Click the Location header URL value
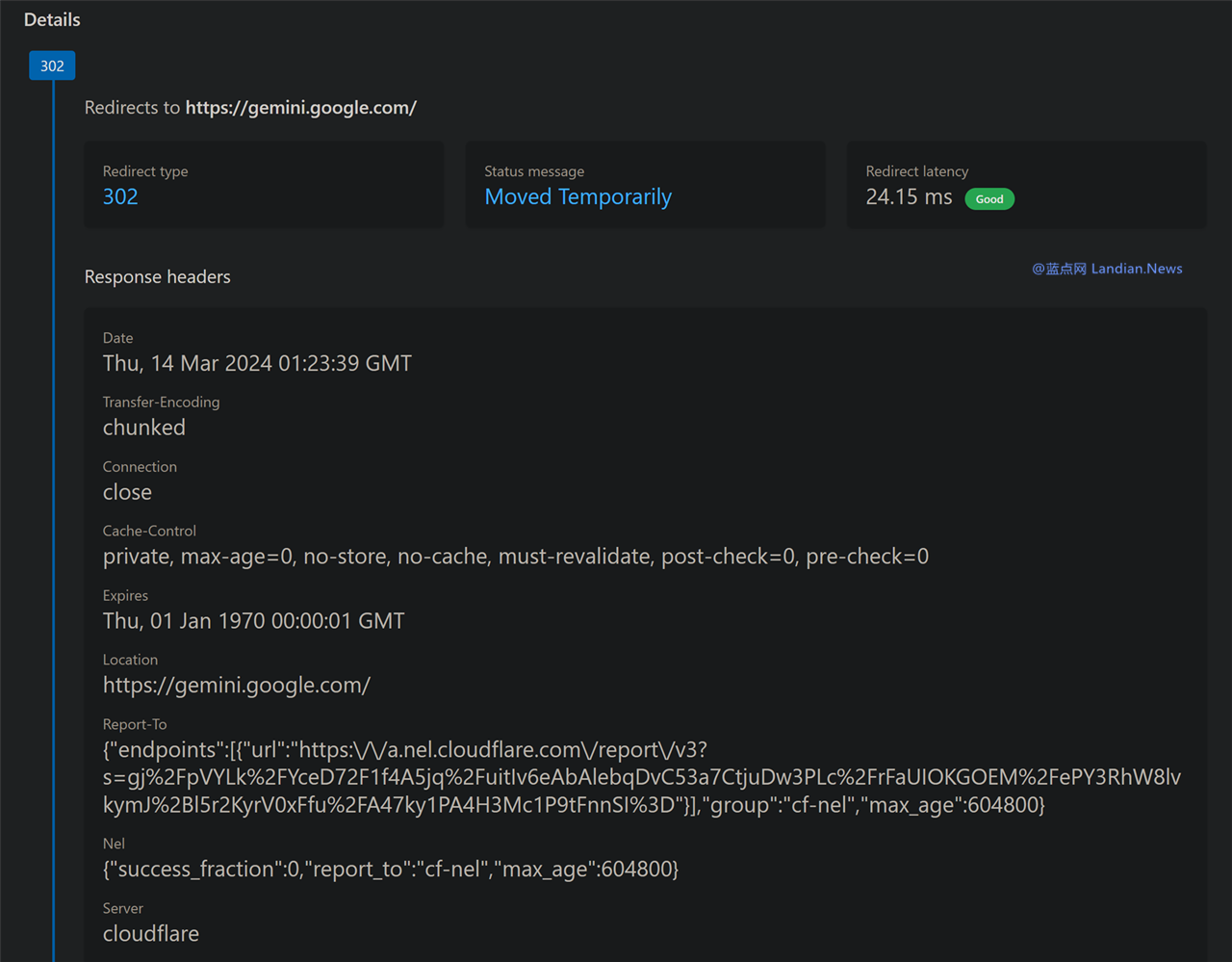 237,686
